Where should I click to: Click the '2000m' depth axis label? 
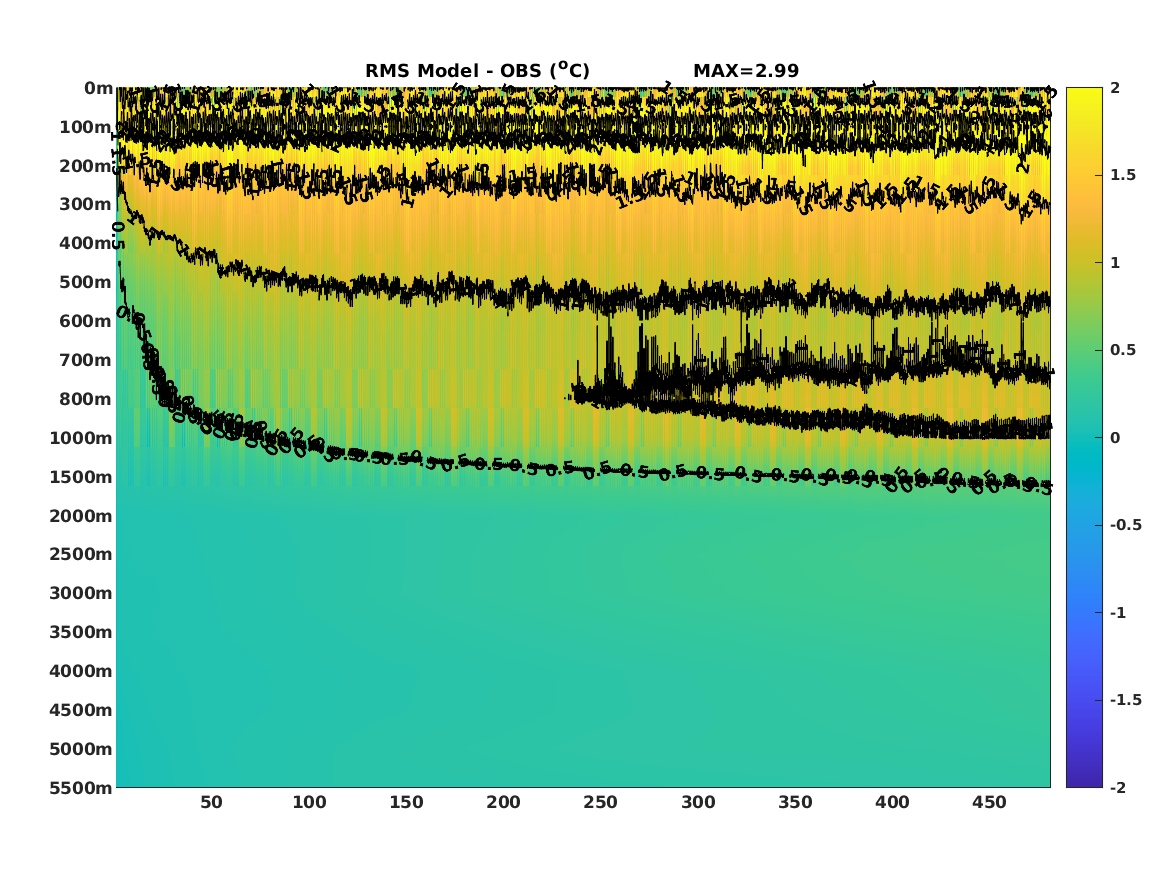pyautogui.click(x=81, y=516)
